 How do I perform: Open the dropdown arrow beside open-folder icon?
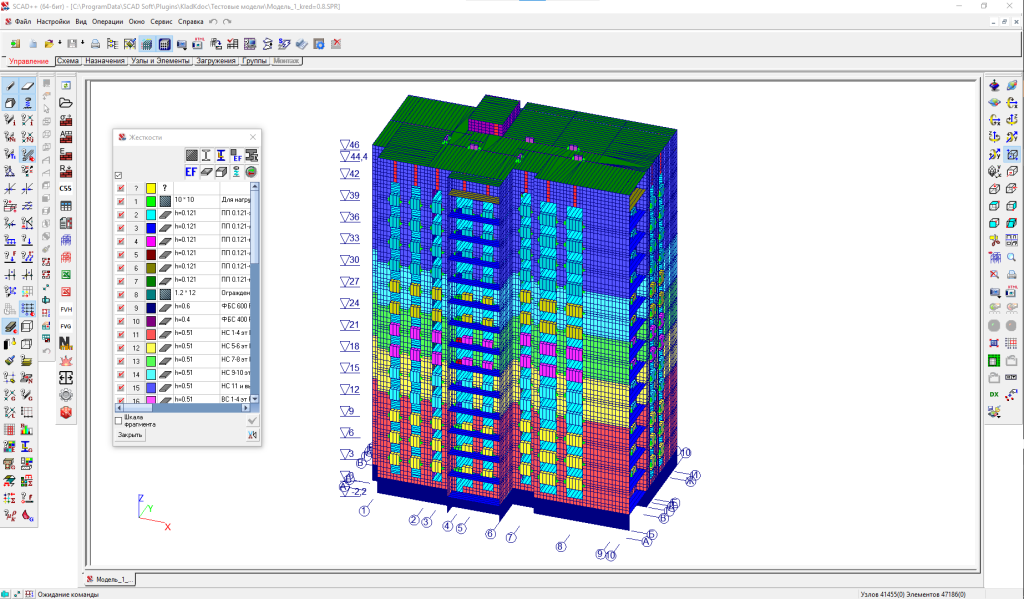tap(59, 44)
